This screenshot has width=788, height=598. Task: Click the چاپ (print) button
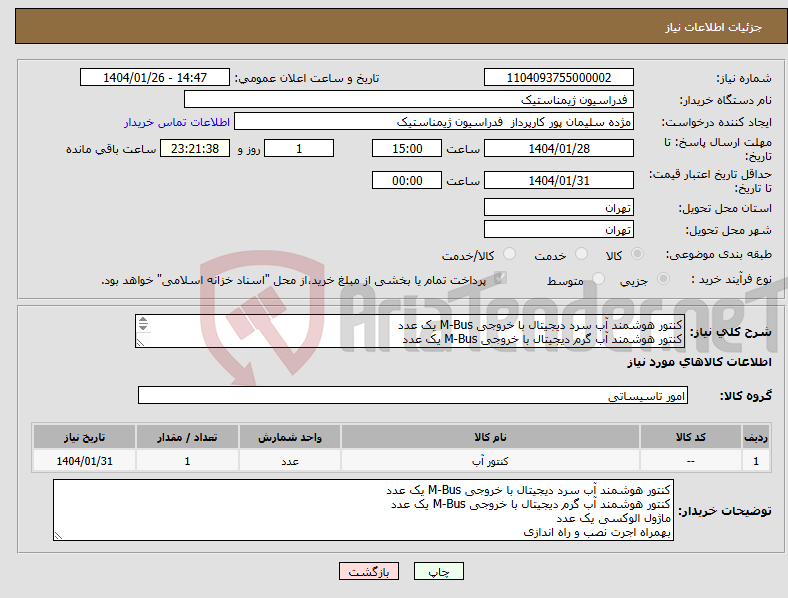[438, 571]
